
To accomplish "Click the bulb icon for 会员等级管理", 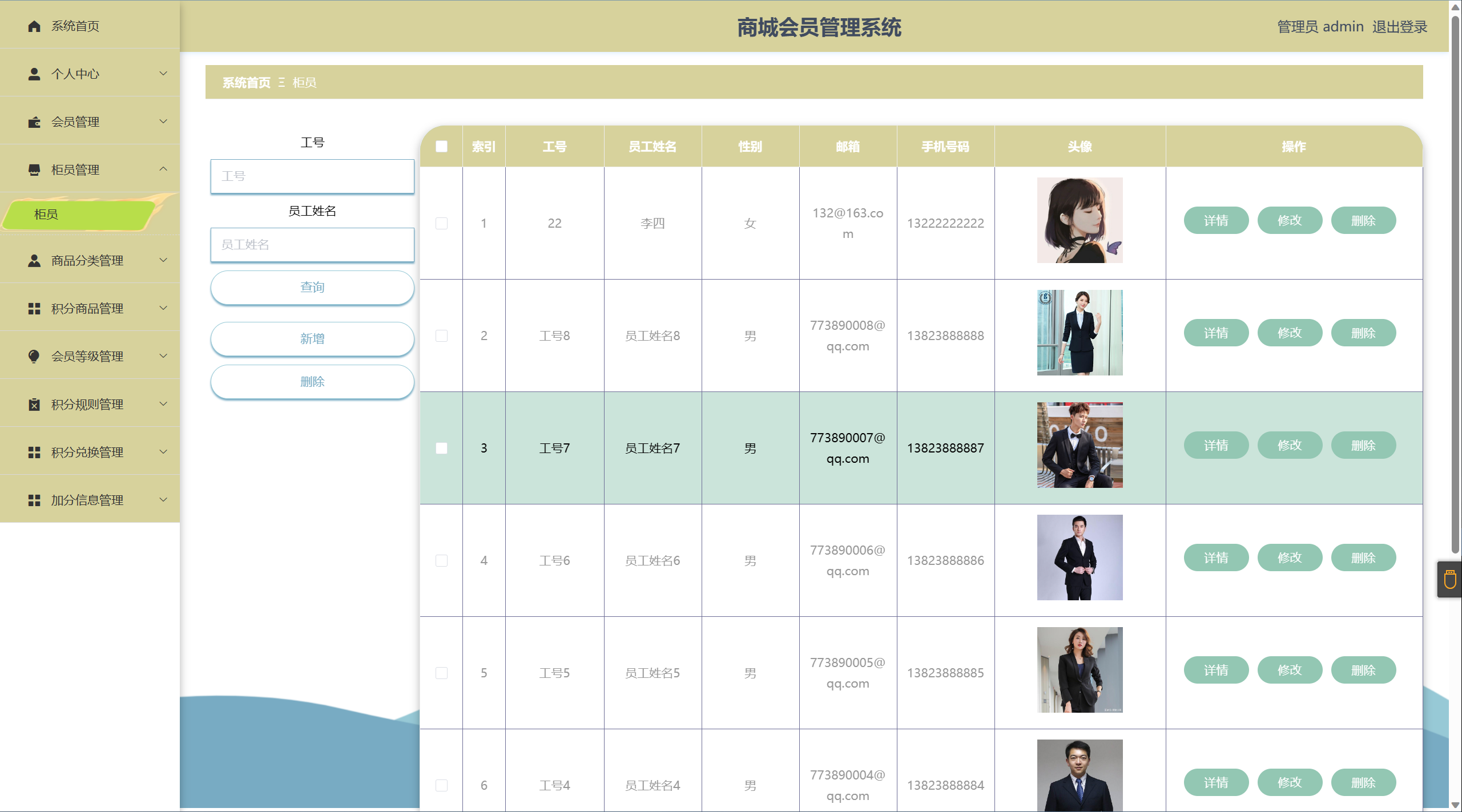I will click(34, 357).
